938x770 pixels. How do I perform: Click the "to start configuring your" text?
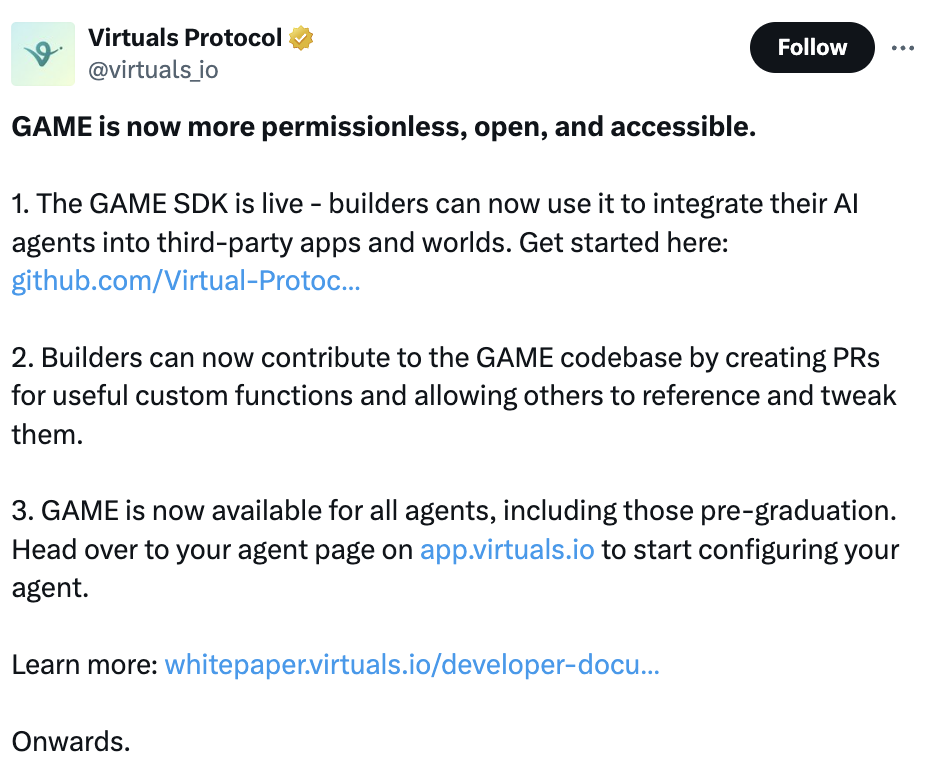[x=750, y=549]
